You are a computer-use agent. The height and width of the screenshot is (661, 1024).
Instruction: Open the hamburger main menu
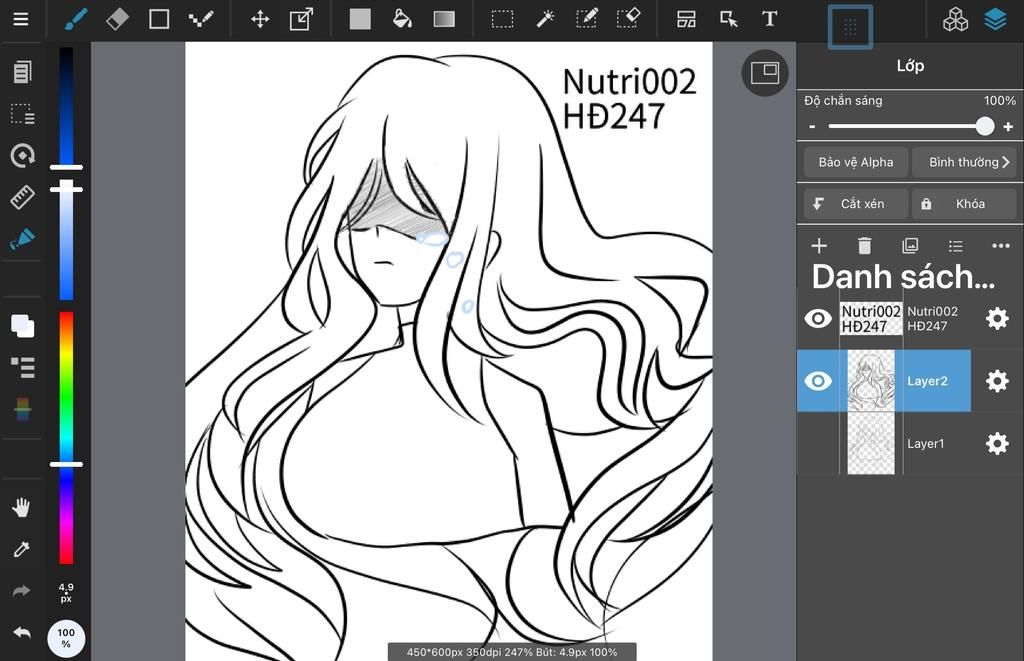(x=21, y=19)
